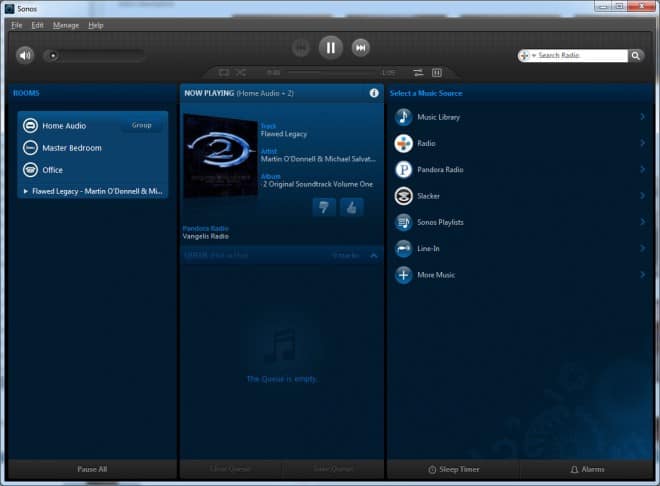The width and height of the screenshot is (660, 486).
Task: Click the thumbs down button
Action: (x=324, y=207)
